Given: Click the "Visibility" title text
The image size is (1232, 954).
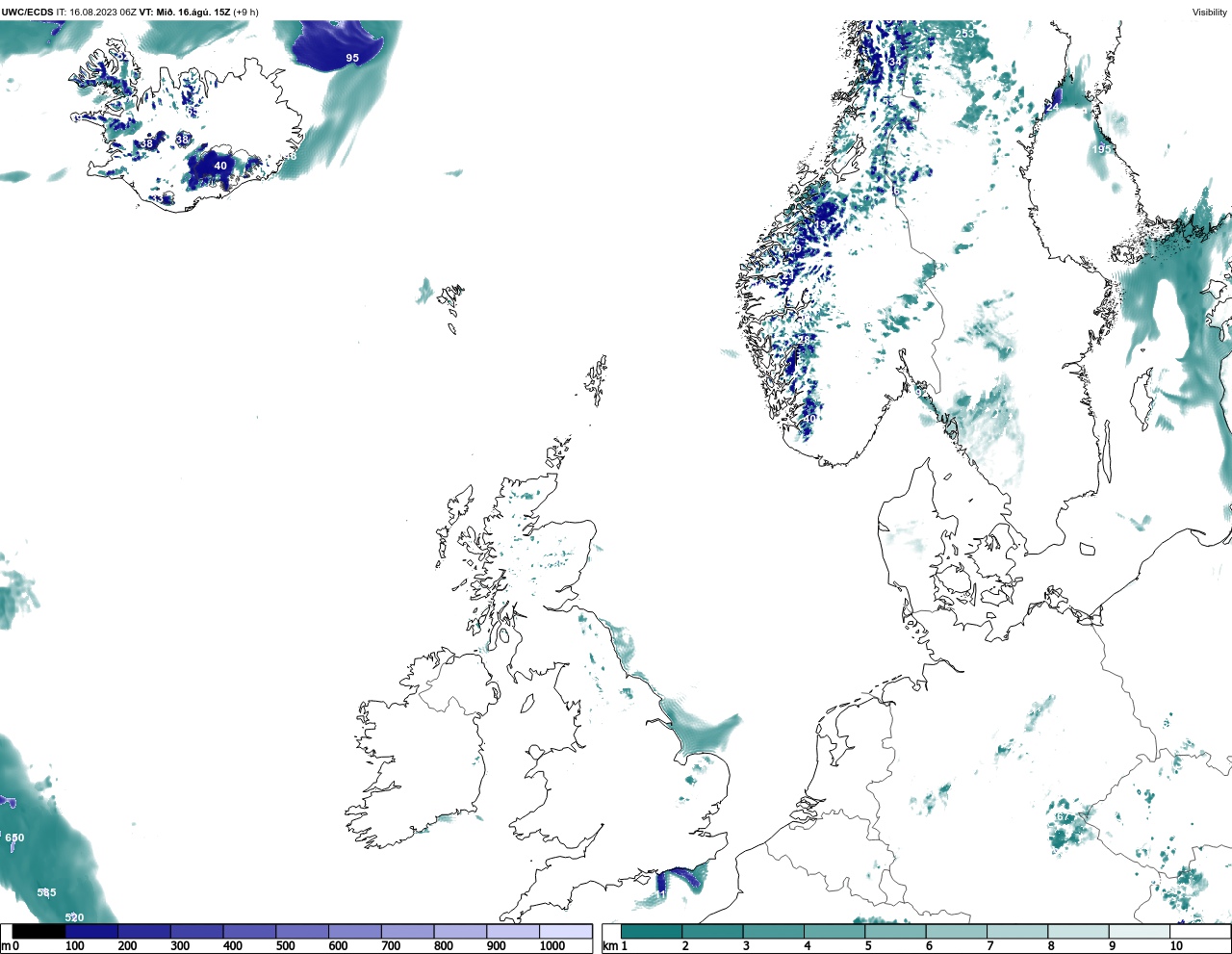Looking at the screenshot, I should pyautogui.click(x=1210, y=13).
